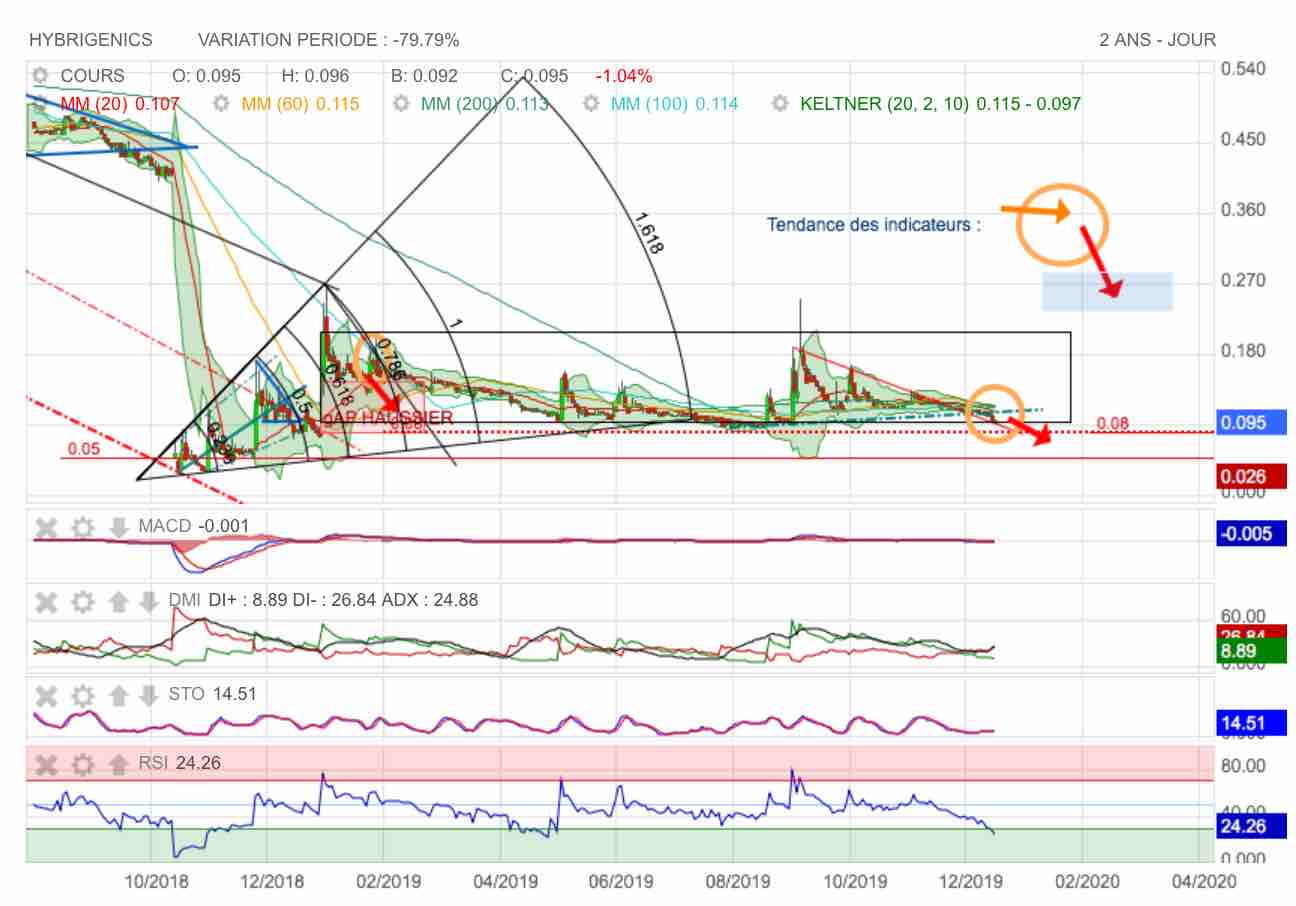Click the GAP HAUSSIER annotation label
This screenshot has width=1296, height=906.
tap(388, 416)
